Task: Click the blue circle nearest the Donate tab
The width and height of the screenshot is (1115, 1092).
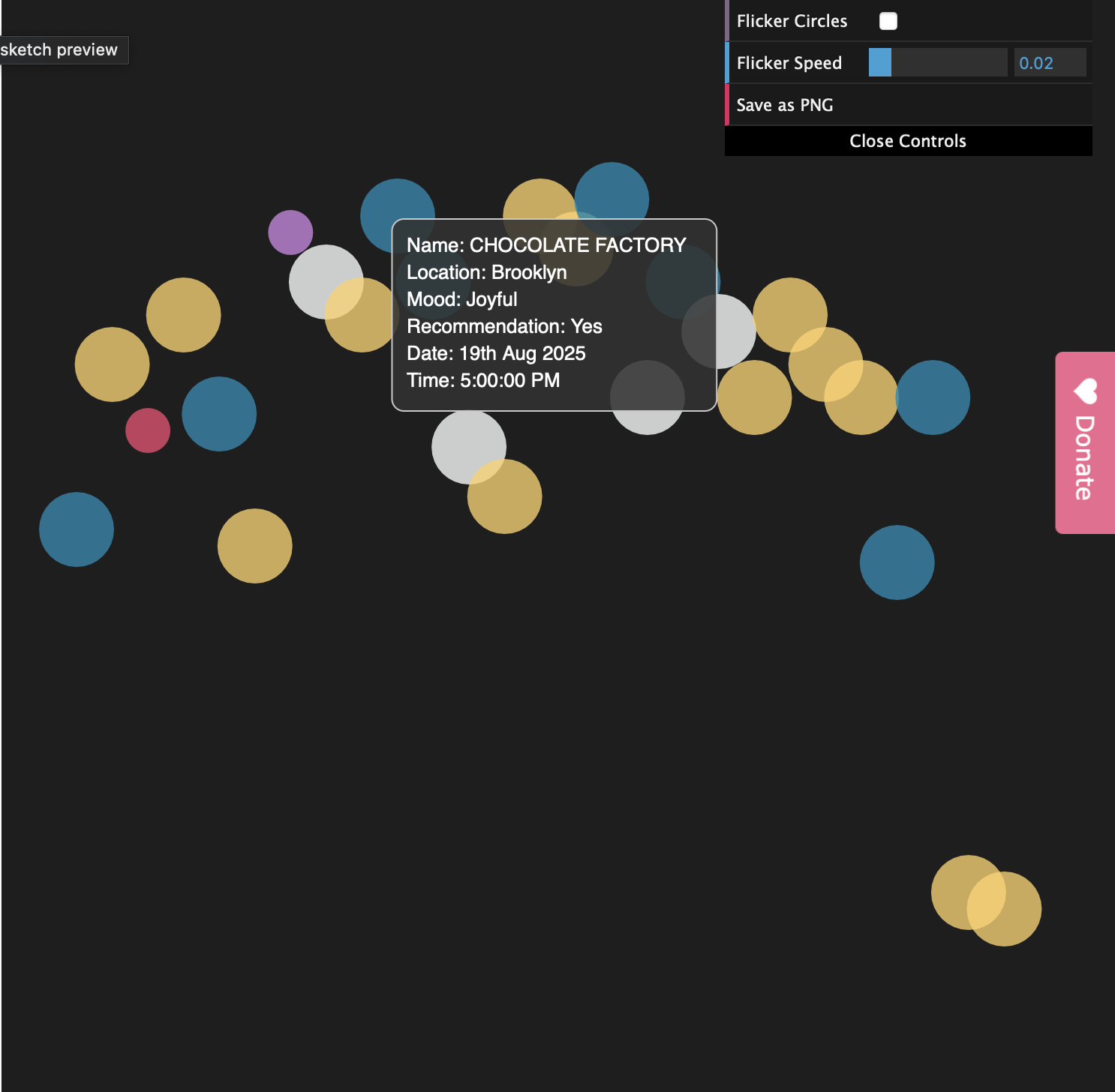Action: click(x=933, y=397)
